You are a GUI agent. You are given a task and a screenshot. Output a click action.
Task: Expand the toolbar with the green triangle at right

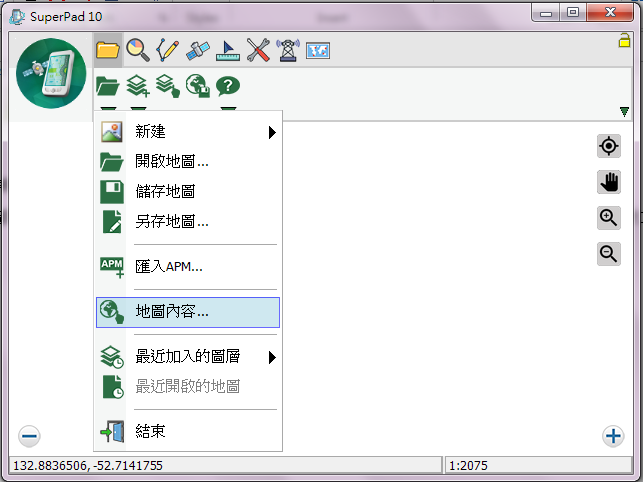click(x=624, y=112)
